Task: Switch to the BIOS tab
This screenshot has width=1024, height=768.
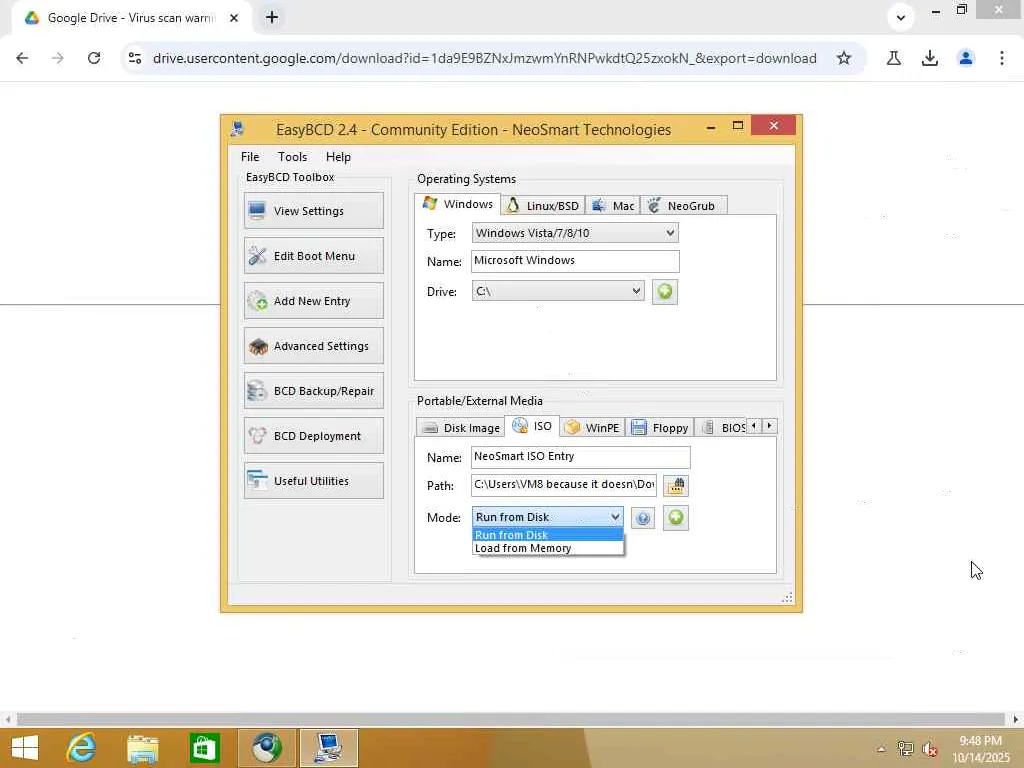Action: pyautogui.click(x=722, y=428)
